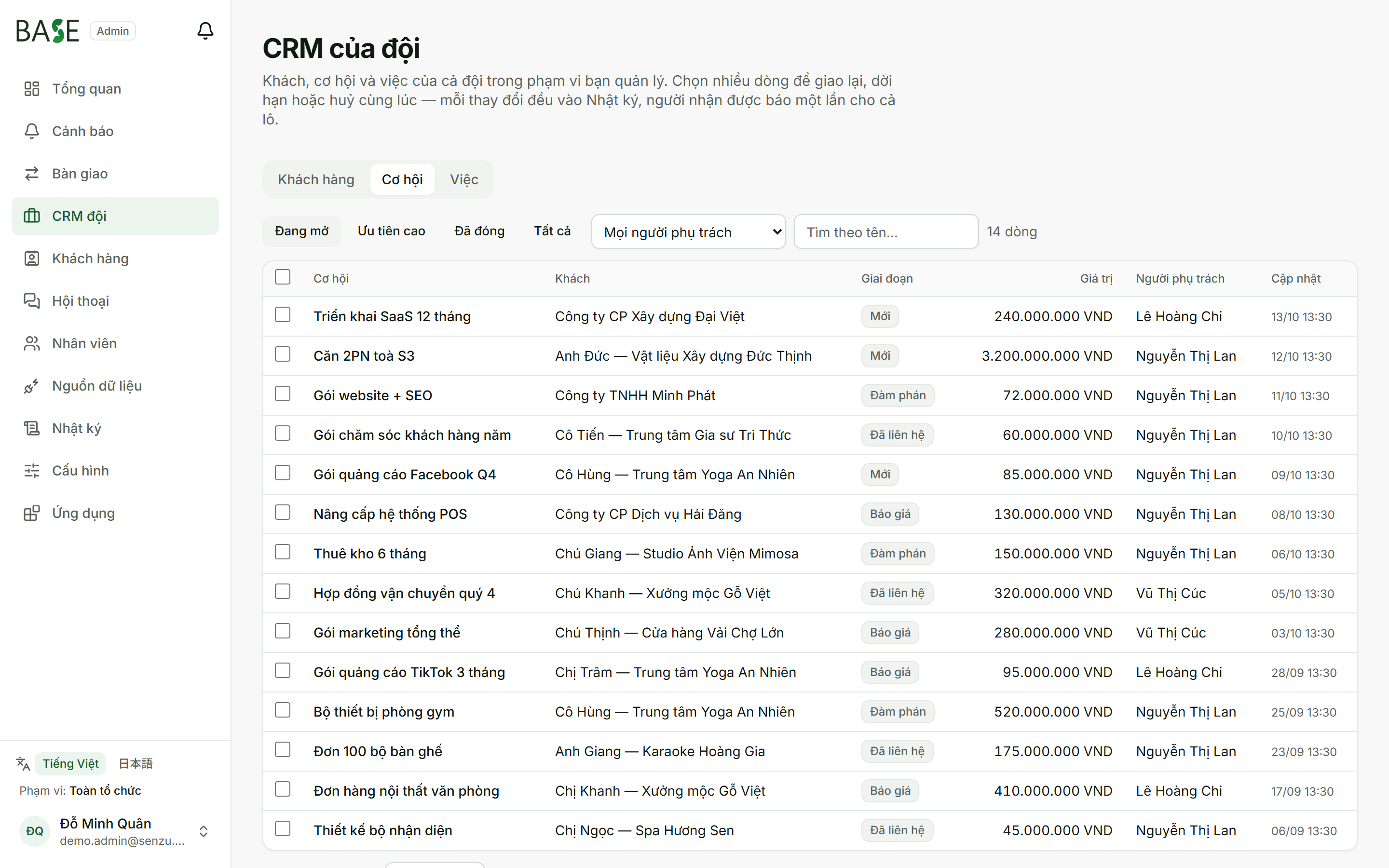Filter by Đang mở
This screenshot has height=868, width=1389.
(x=302, y=231)
